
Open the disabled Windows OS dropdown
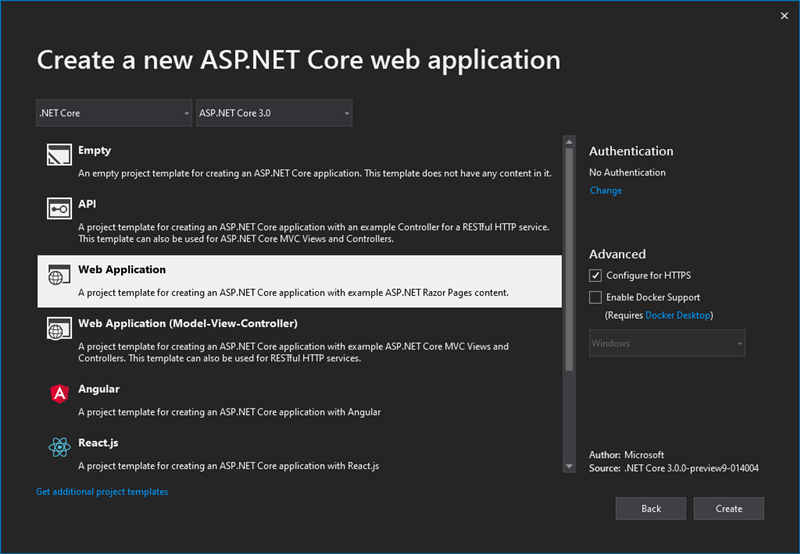(667, 344)
